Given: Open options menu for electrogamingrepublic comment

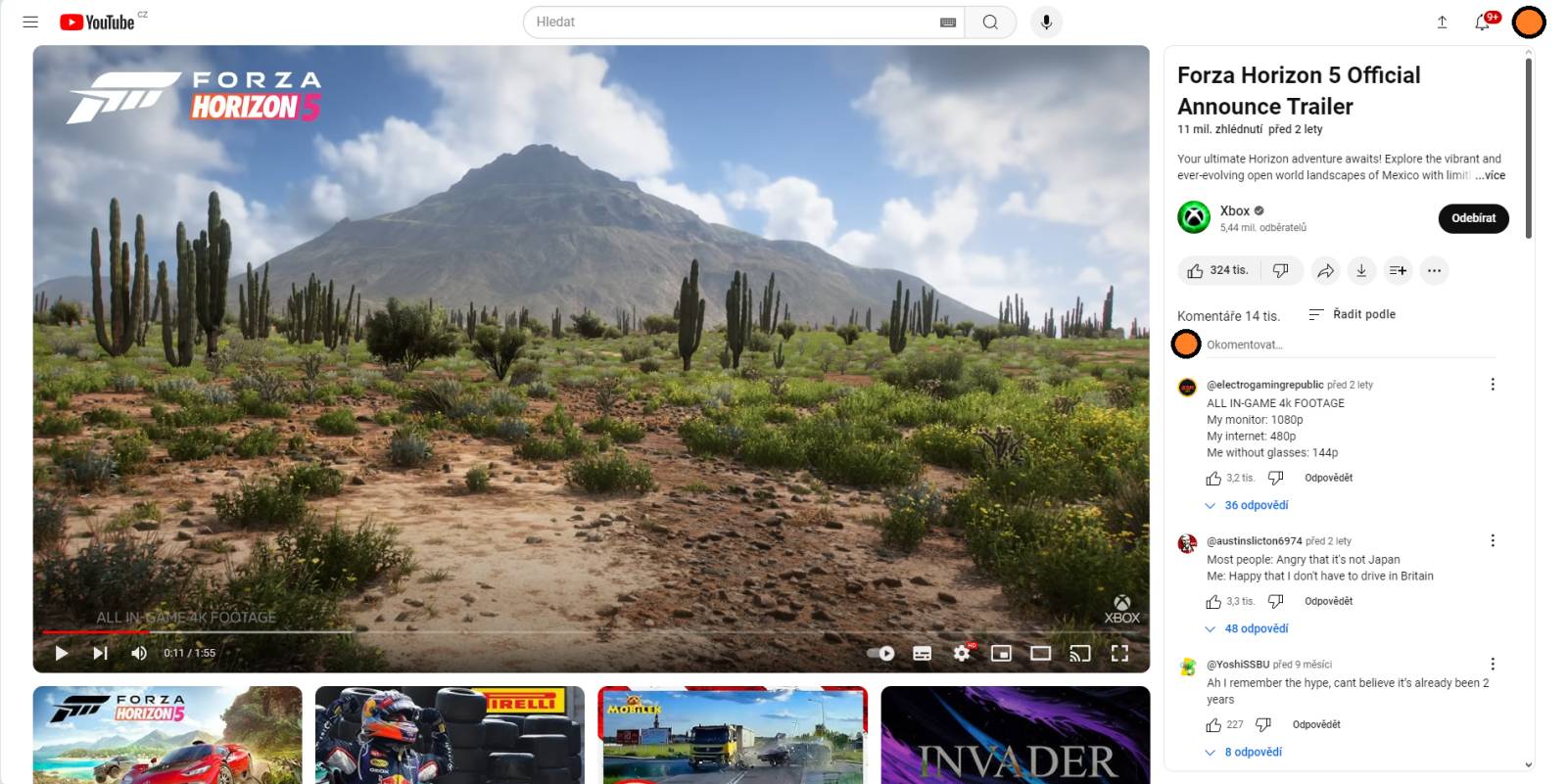Looking at the screenshot, I should pos(1493,385).
